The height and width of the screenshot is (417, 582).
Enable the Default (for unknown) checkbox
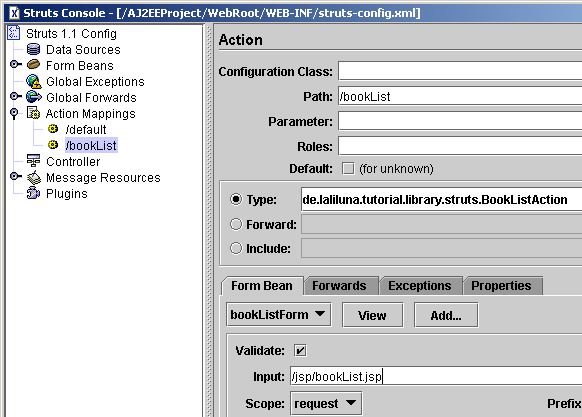pos(348,169)
